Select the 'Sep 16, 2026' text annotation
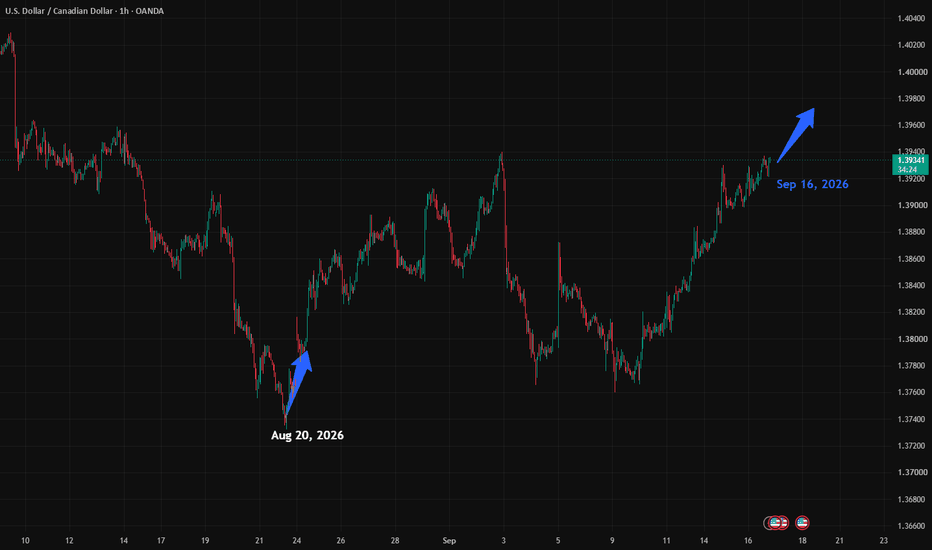This screenshot has width=932, height=550. (x=813, y=184)
